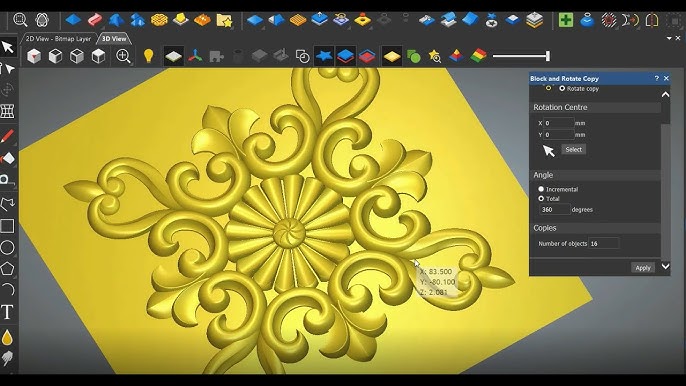Click the panel's up chevron arrow

(x=665, y=95)
